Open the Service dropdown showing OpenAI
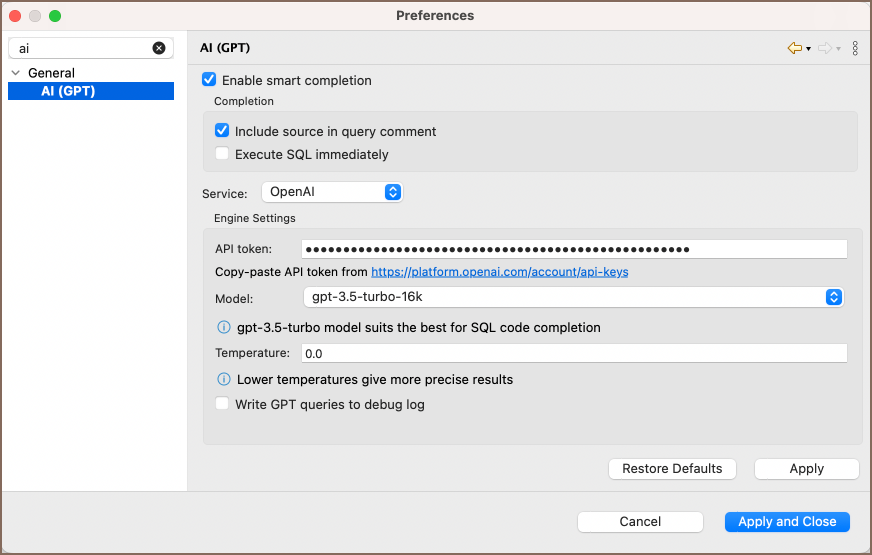The width and height of the screenshot is (872, 555). [331, 192]
